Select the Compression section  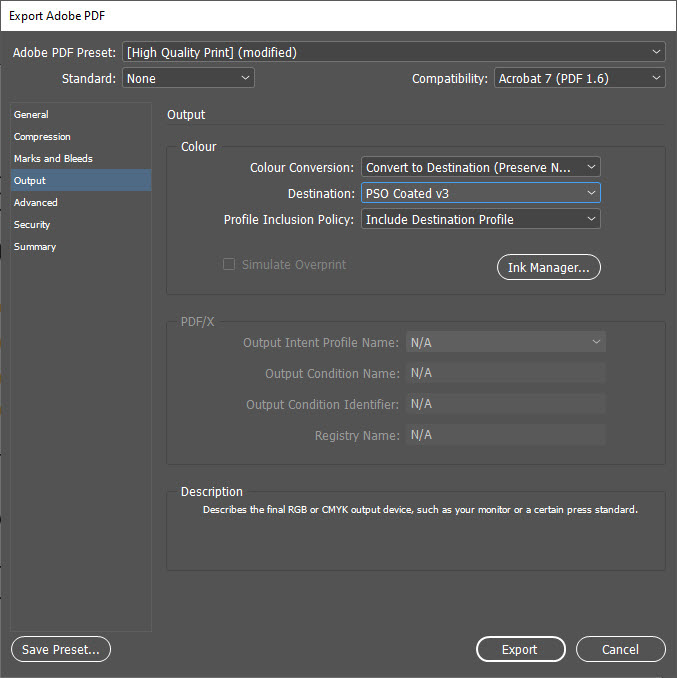(81, 137)
